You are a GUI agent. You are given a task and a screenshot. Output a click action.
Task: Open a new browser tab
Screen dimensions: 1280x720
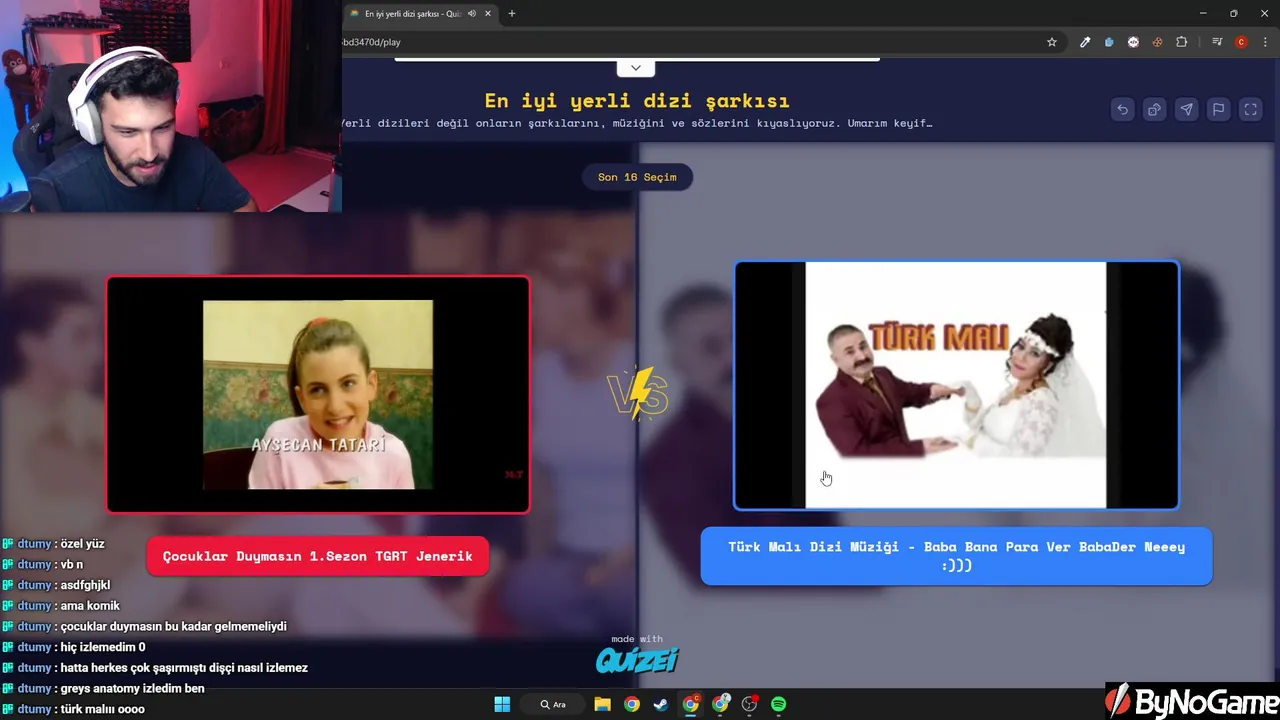coord(512,14)
